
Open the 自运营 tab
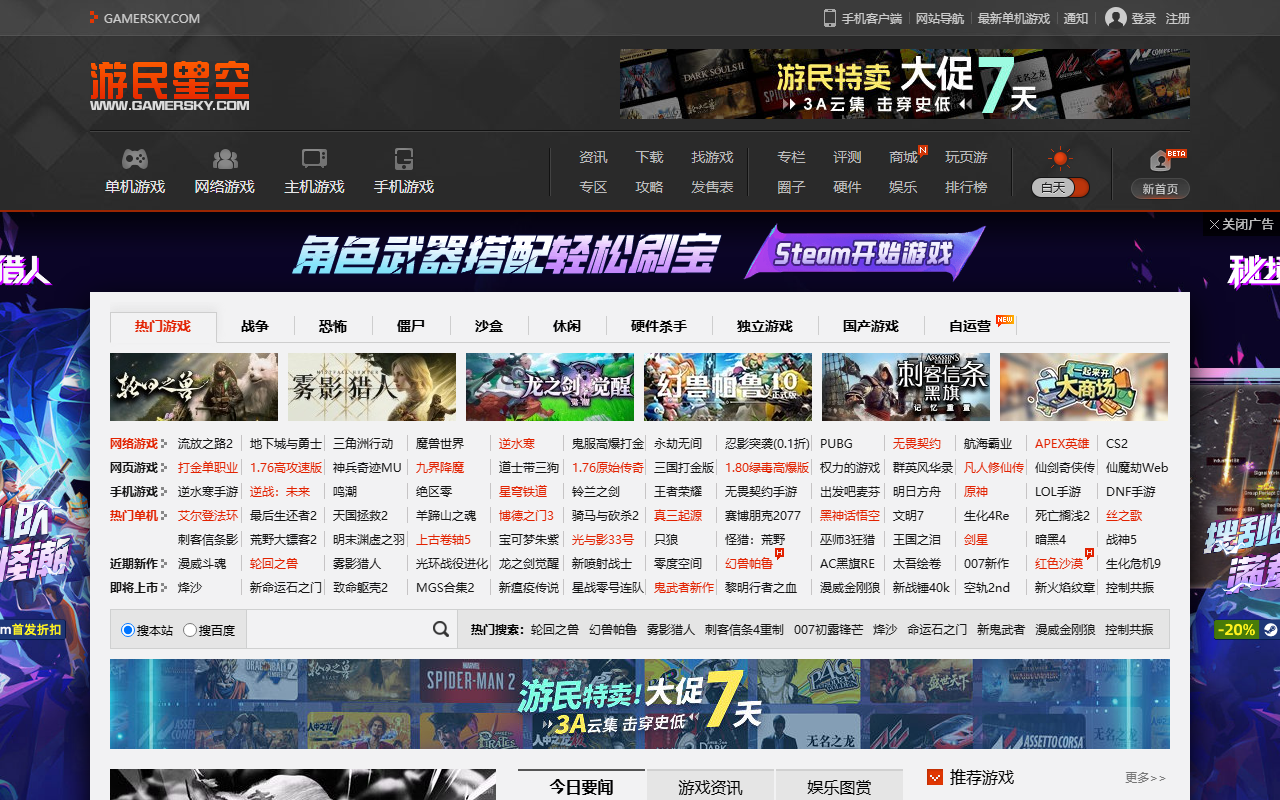(970, 326)
